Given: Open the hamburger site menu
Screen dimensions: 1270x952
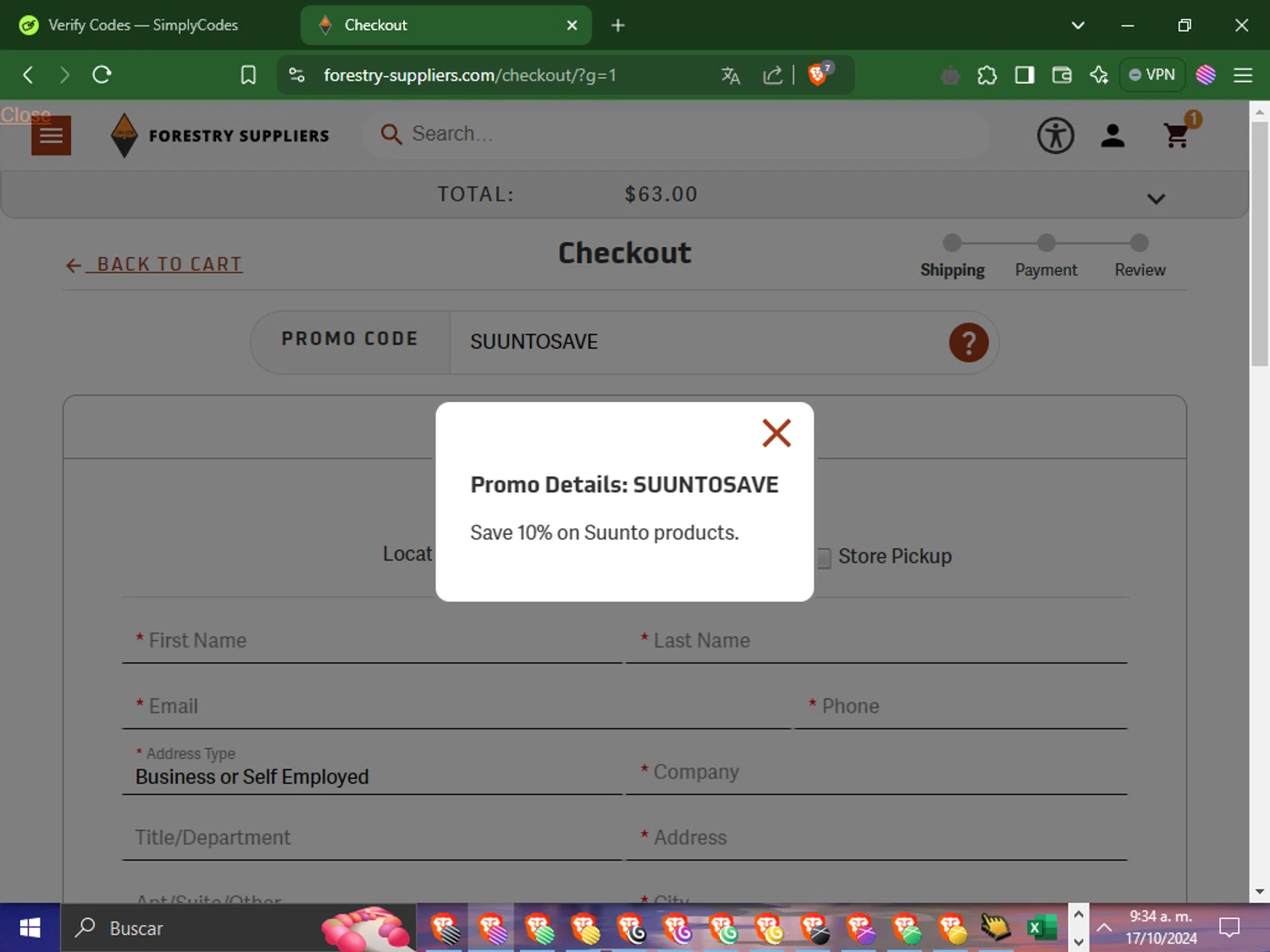Looking at the screenshot, I should (x=51, y=136).
